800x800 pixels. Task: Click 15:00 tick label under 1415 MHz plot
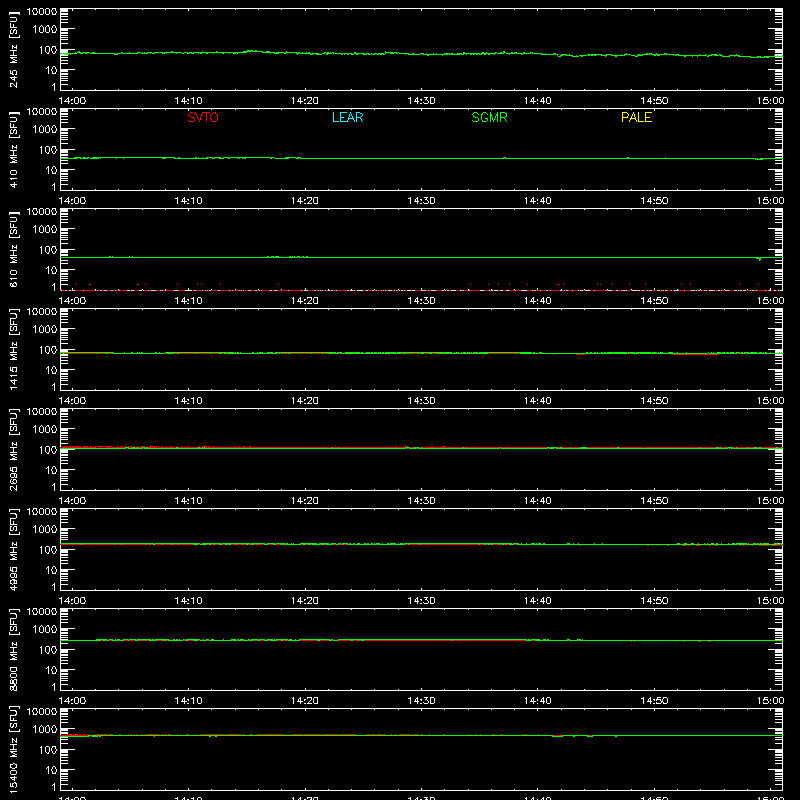click(x=770, y=401)
